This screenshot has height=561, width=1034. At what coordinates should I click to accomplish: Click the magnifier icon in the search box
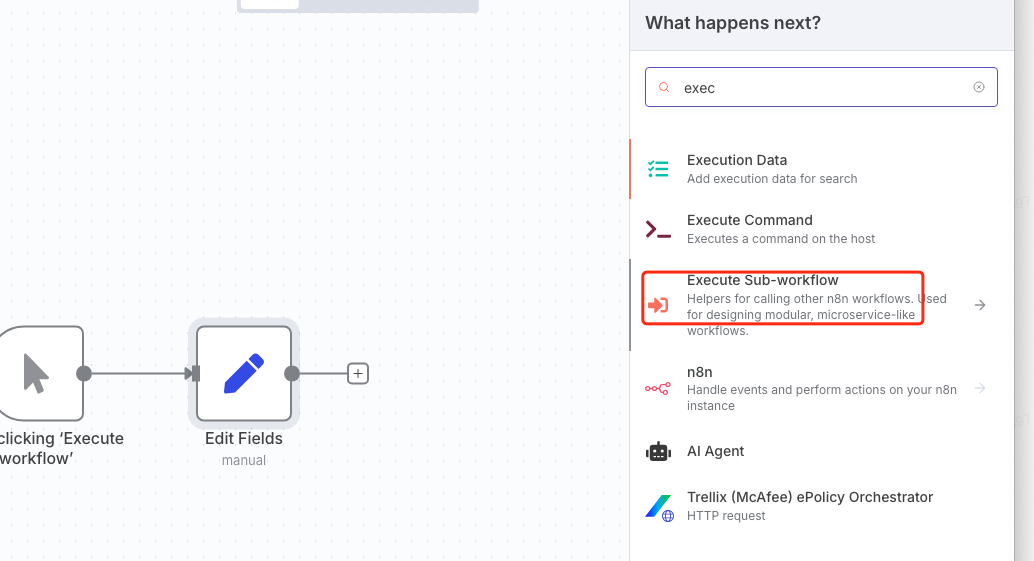tap(664, 87)
